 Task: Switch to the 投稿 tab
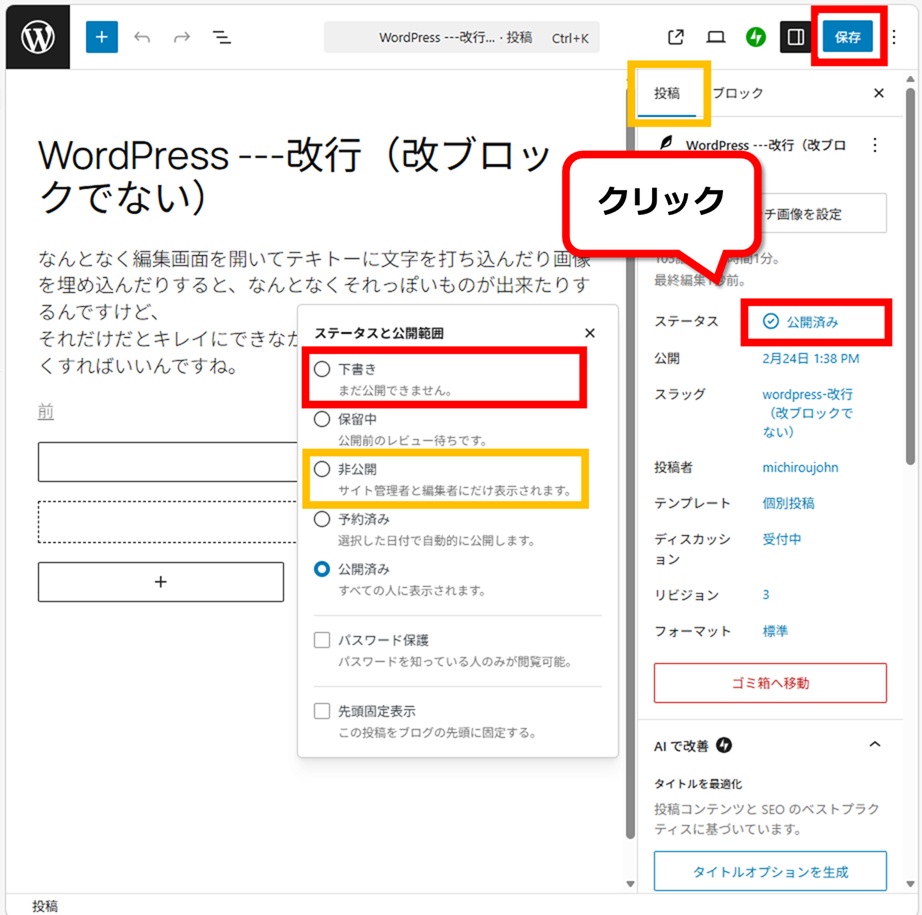click(667, 93)
